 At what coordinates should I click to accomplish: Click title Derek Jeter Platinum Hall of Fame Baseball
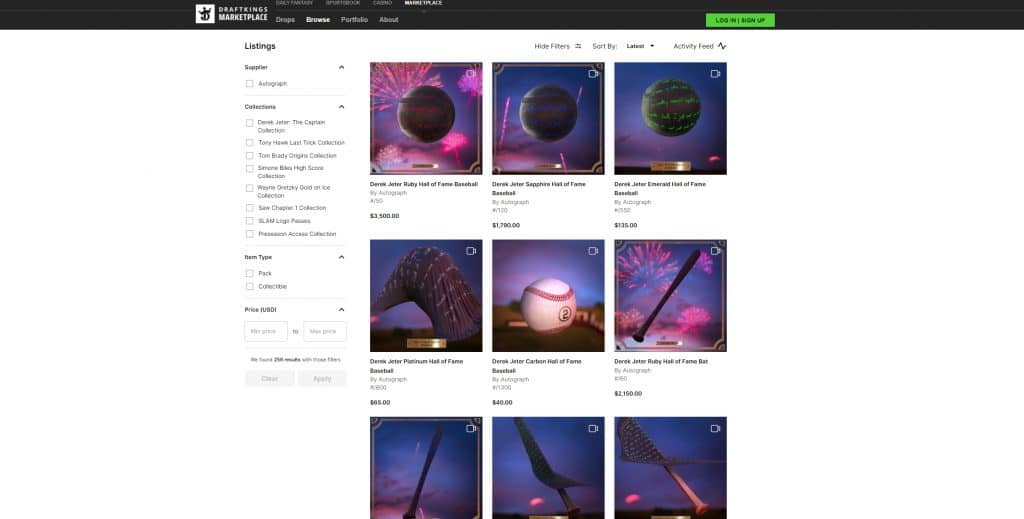pyautogui.click(x=416, y=366)
